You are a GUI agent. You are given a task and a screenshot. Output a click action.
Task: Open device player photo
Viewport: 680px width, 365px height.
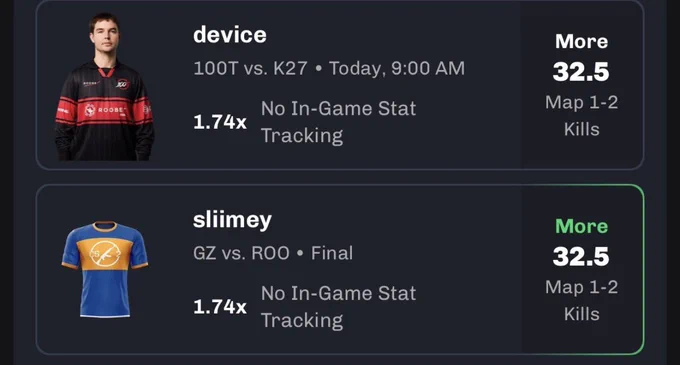click(105, 87)
